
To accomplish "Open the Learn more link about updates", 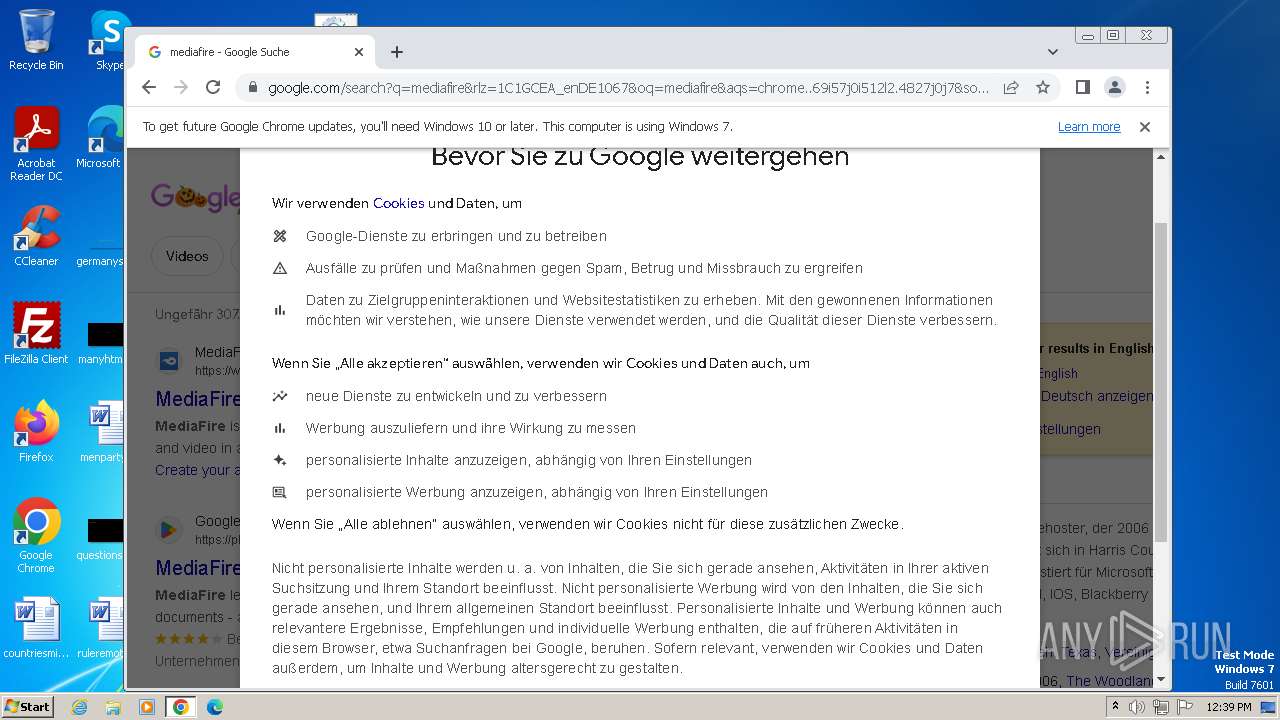I will click(1089, 127).
